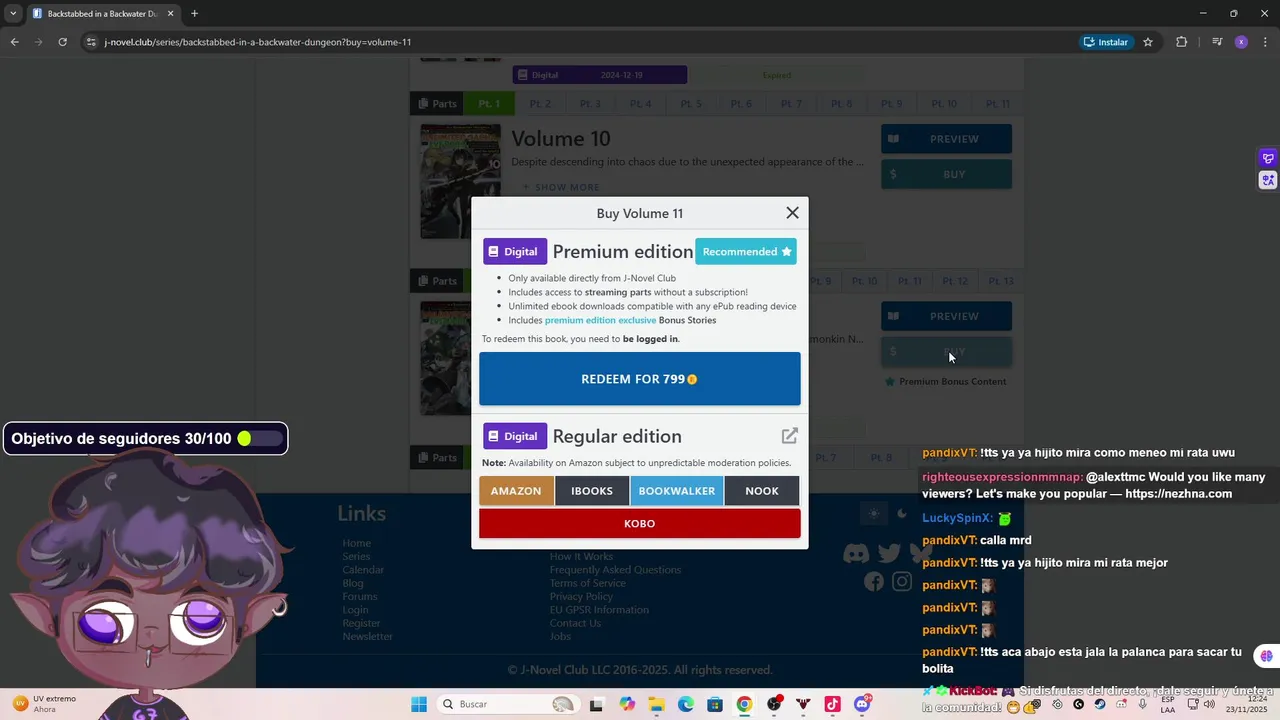Viewport: 1280px width, 720px height.
Task: Open the Forums footer link
Action: click(x=360, y=597)
